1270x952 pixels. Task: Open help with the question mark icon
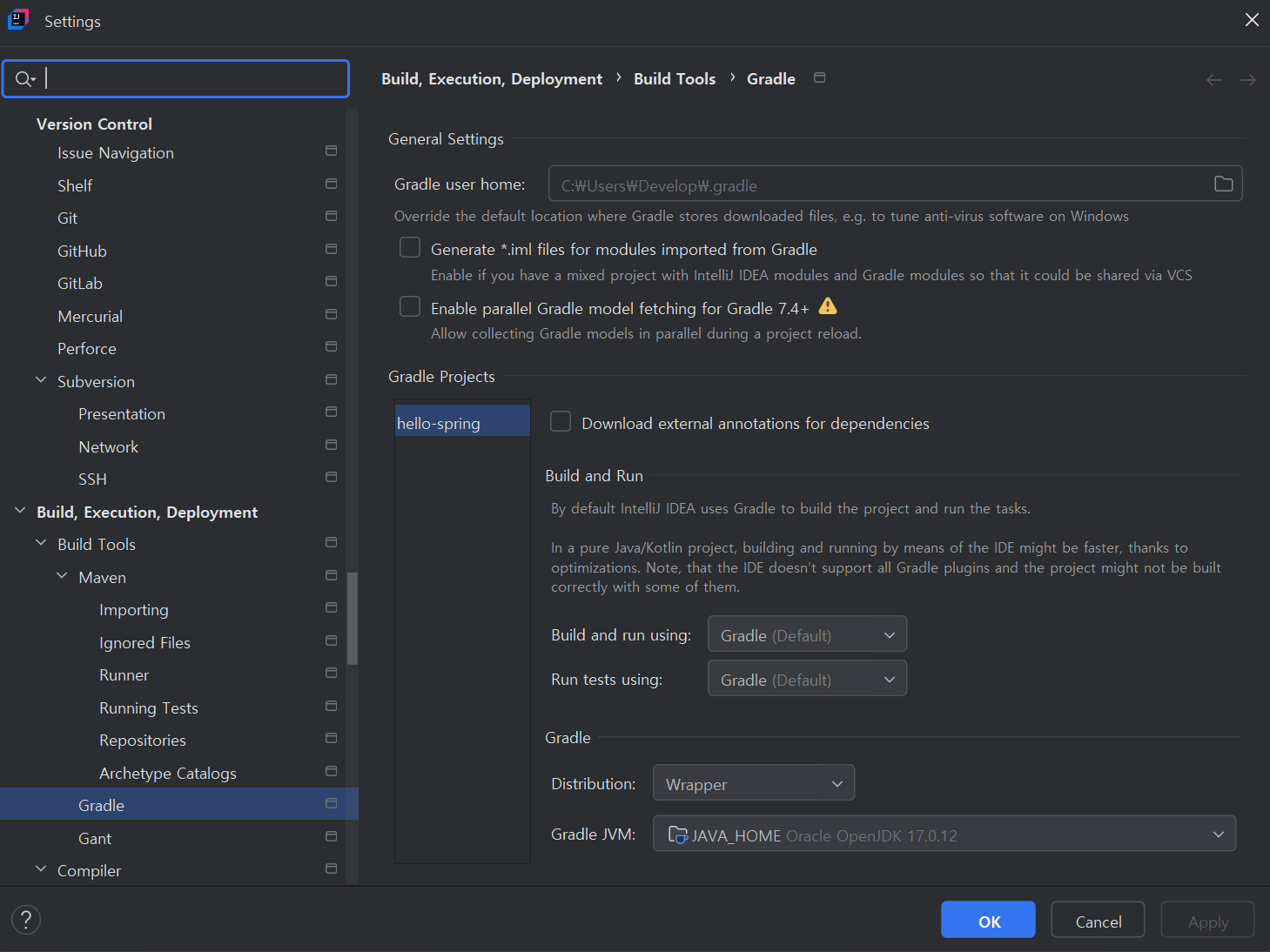click(26, 919)
